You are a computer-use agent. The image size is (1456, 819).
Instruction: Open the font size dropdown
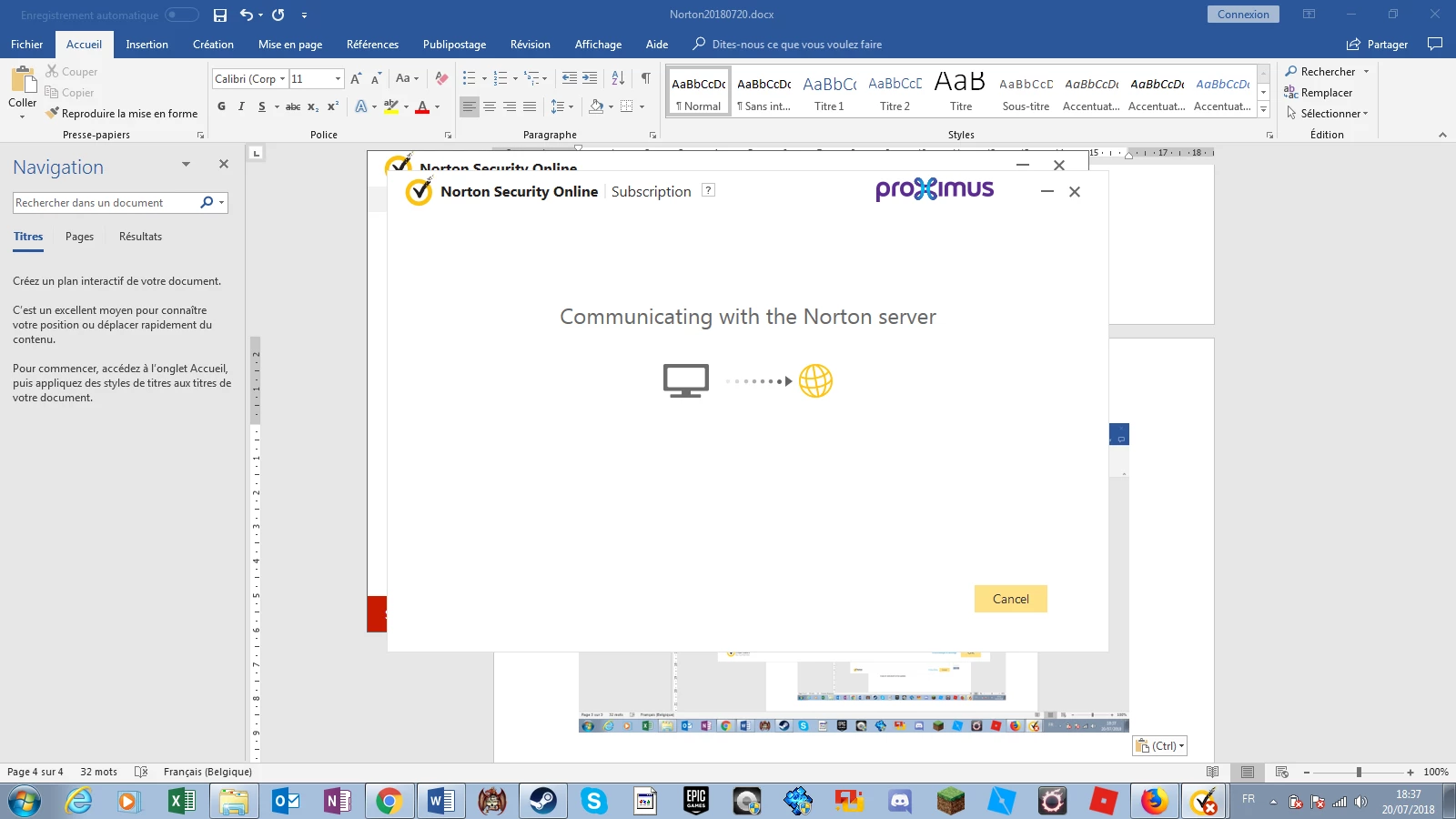338,79
